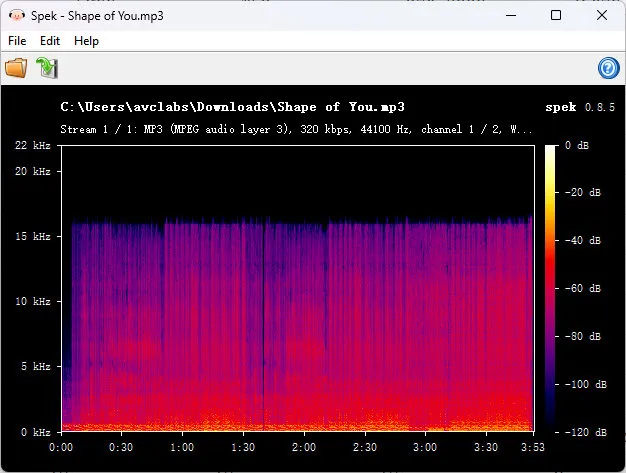The width and height of the screenshot is (626, 473).
Task: Click the 5 kHz frequency label
Action: (36, 366)
